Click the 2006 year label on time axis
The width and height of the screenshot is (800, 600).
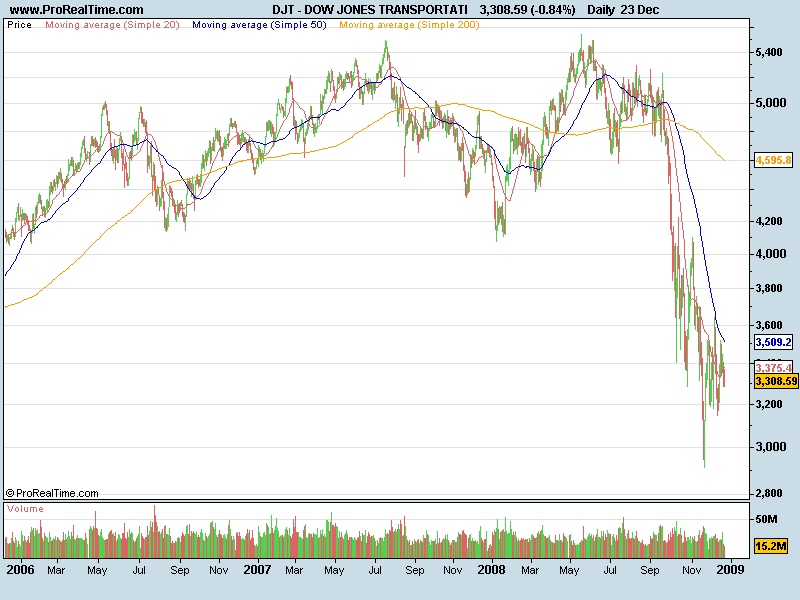[x=20, y=569]
